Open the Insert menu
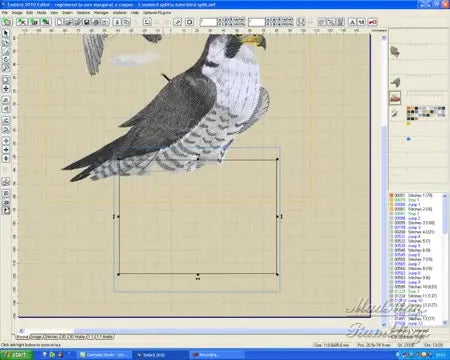Image resolution: width=450 pixels, height=360 pixels. [67, 13]
